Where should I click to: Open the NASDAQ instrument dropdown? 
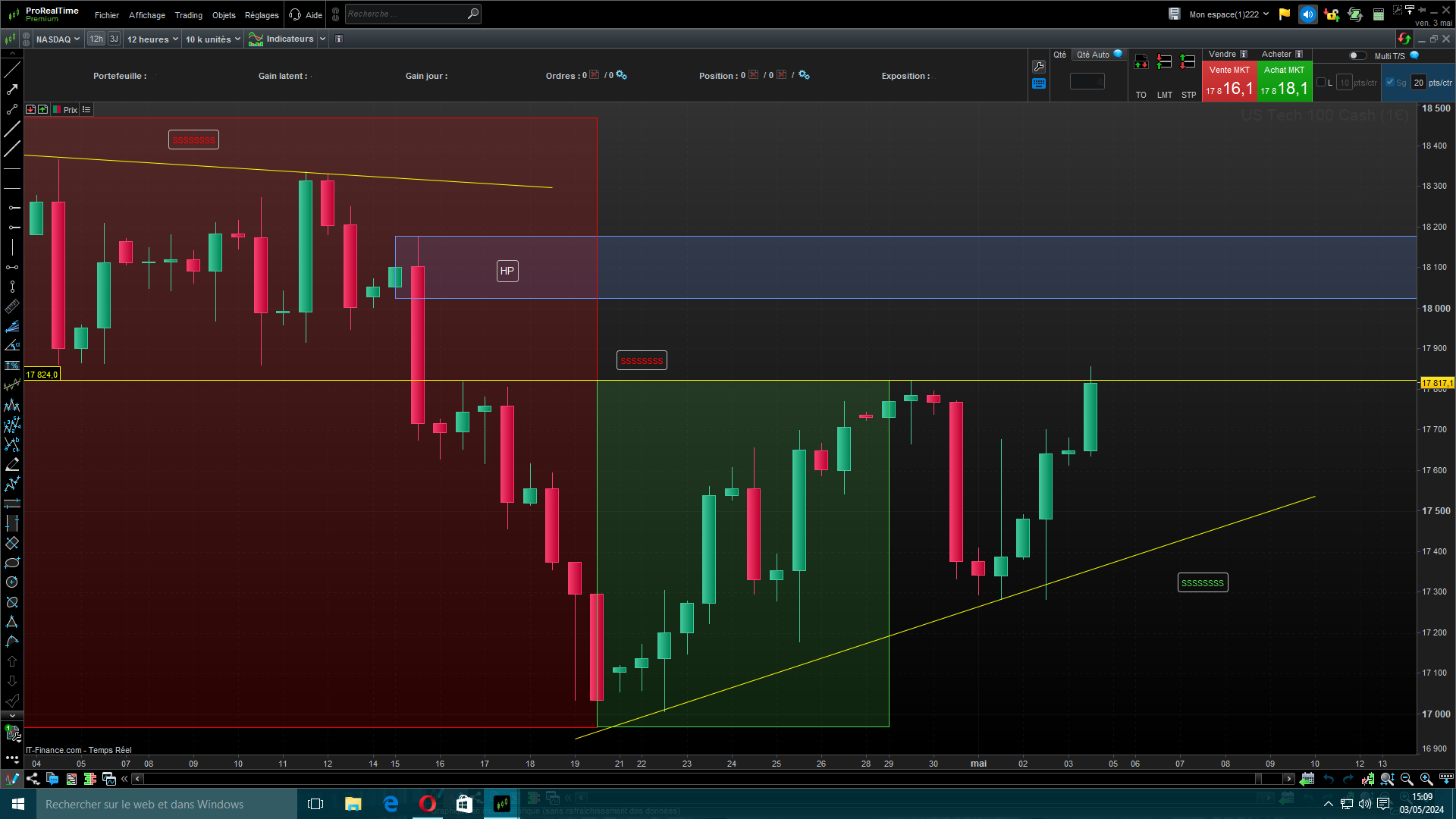58,39
